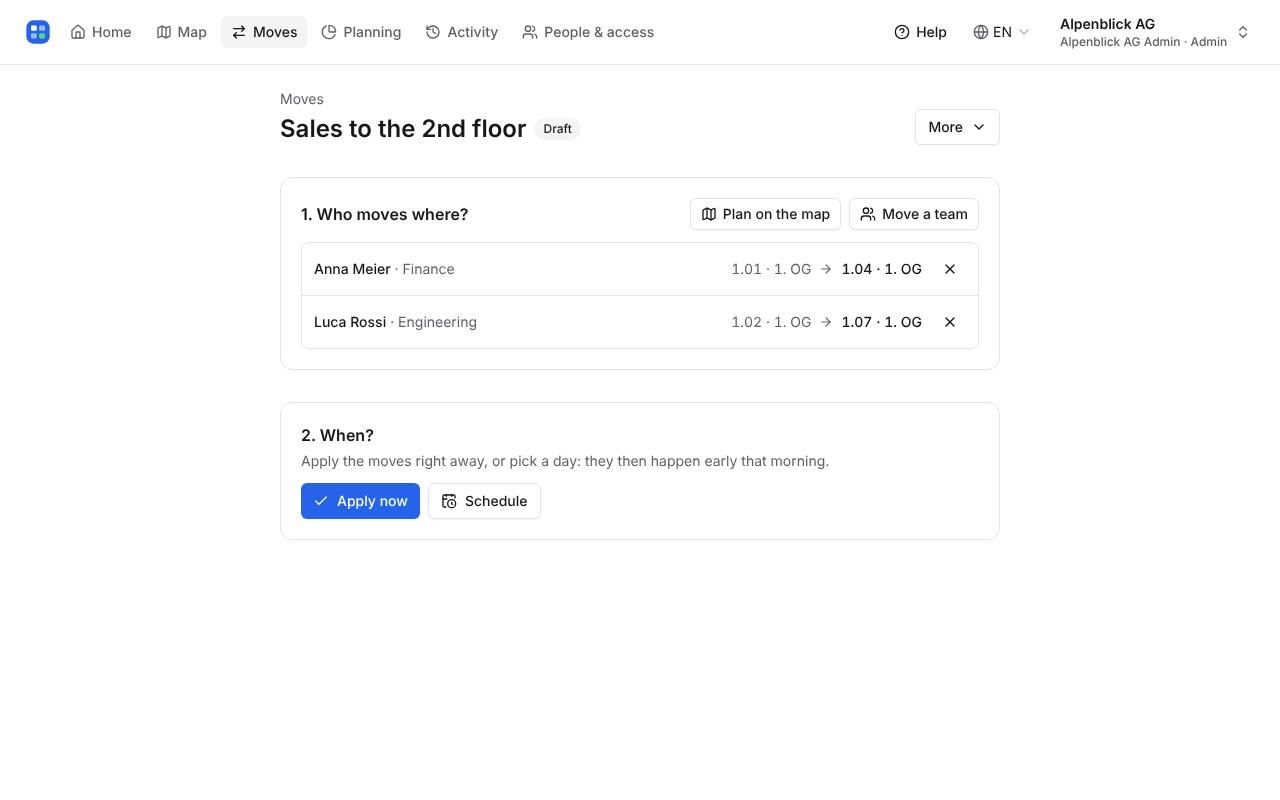Open the Home nav item
Viewport: 1280px width, 800px height.
(101, 32)
